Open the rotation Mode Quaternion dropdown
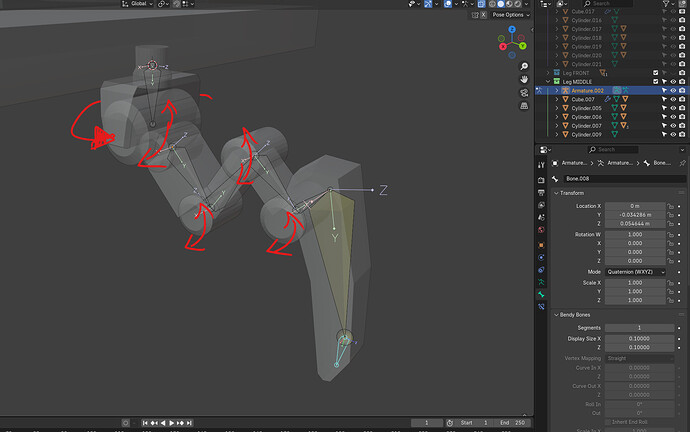The height and width of the screenshot is (432, 690). pyautogui.click(x=633, y=271)
